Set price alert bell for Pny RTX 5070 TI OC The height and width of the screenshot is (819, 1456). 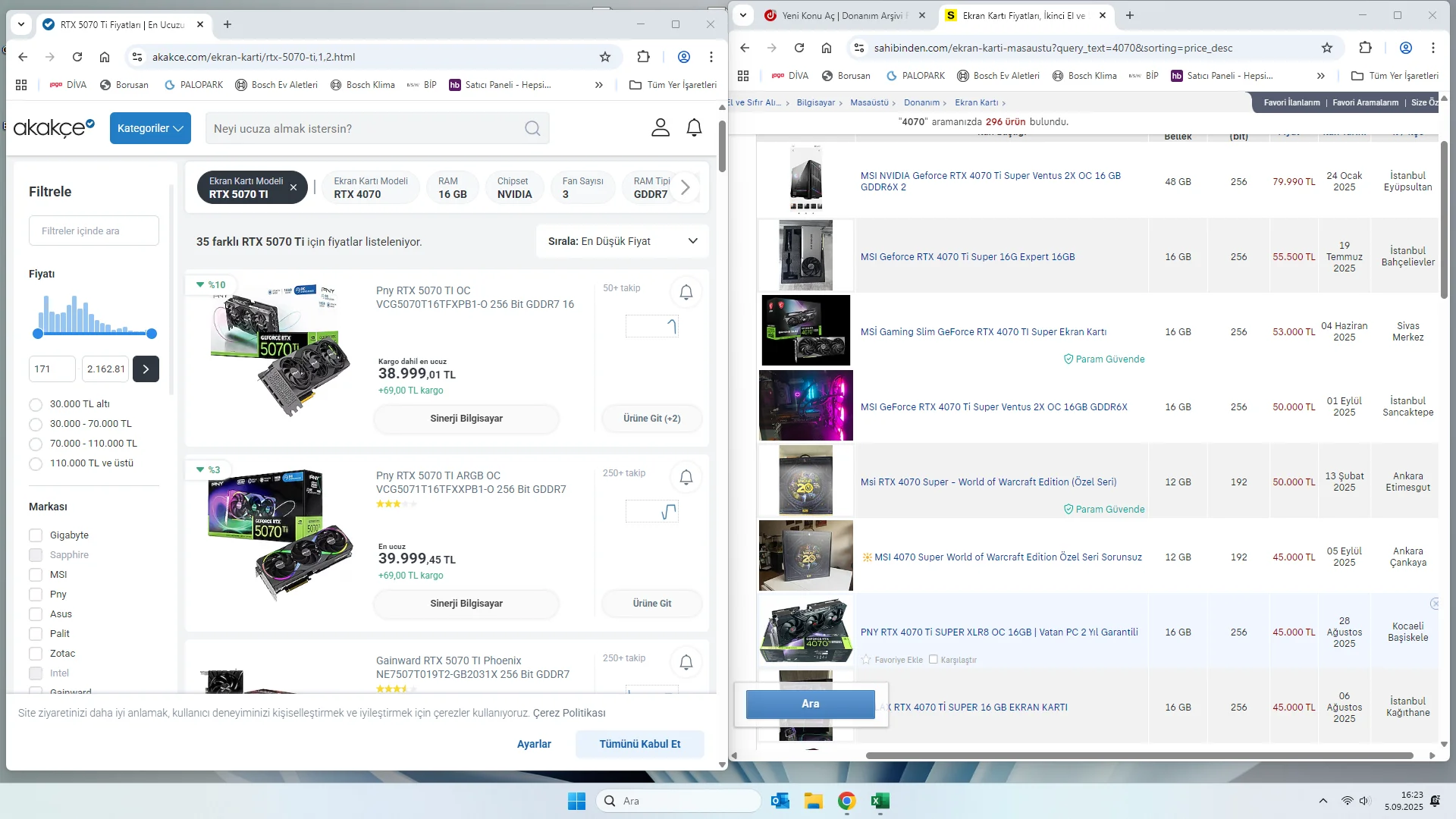pyautogui.click(x=686, y=292)
